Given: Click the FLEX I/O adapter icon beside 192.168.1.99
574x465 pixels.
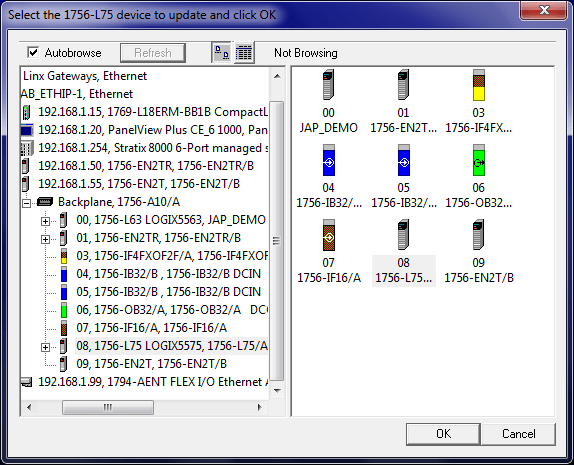Looking at the screenshot, I should 26,382.
